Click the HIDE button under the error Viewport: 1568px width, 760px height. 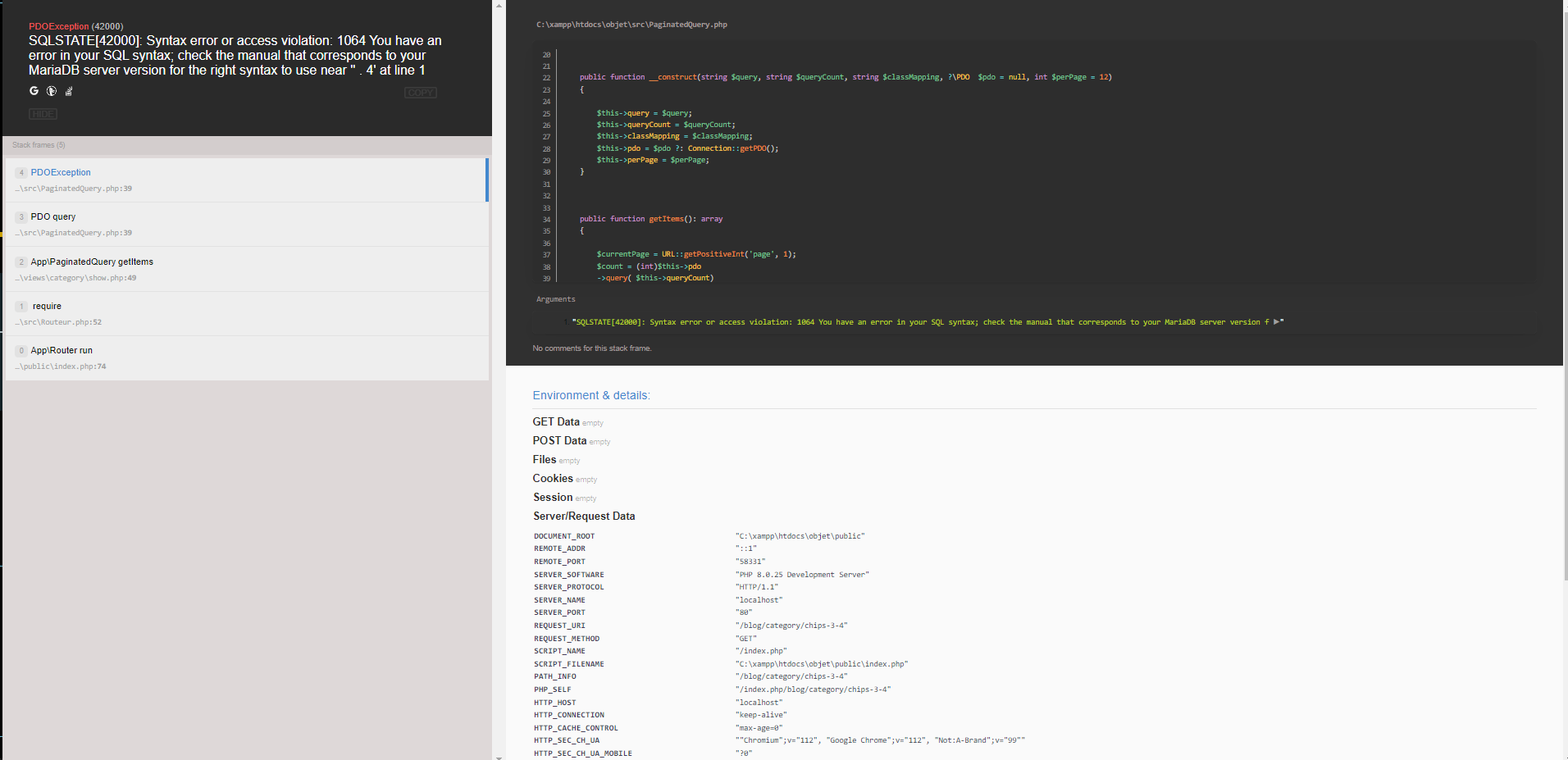[43, 114]
